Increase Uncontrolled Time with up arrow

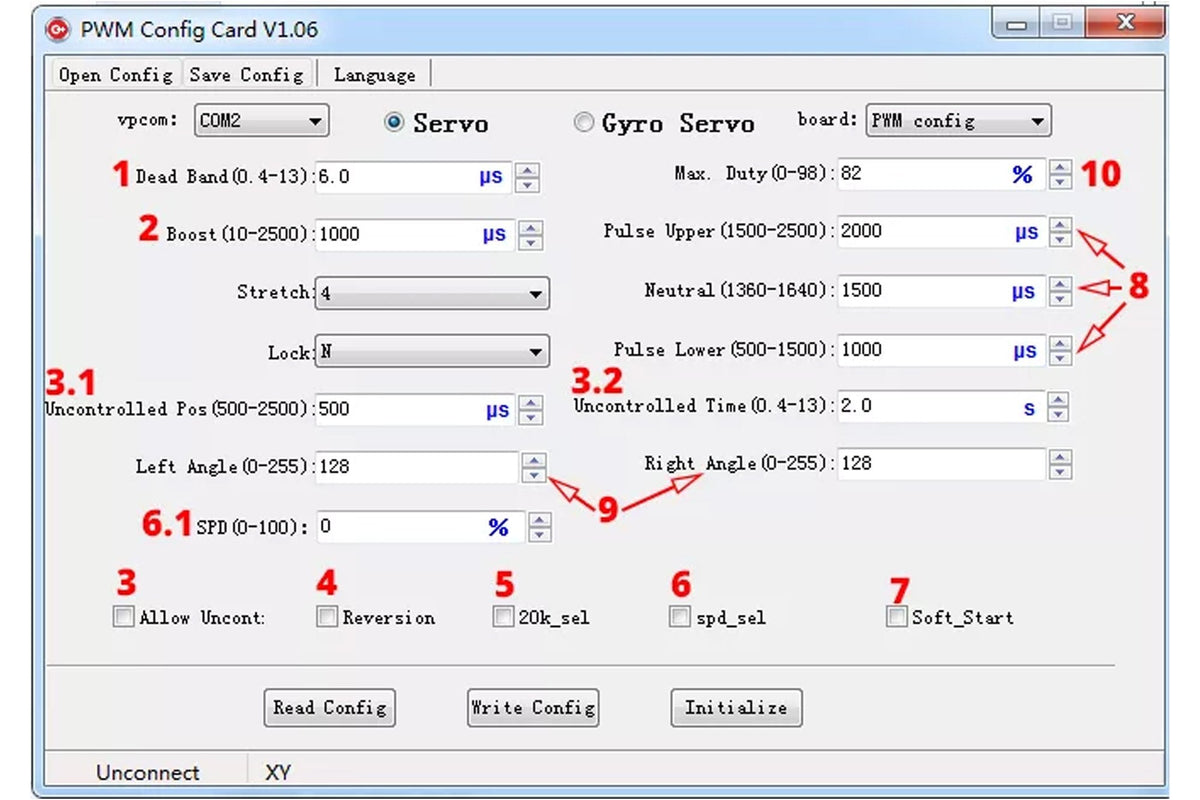coord(1058,399)
